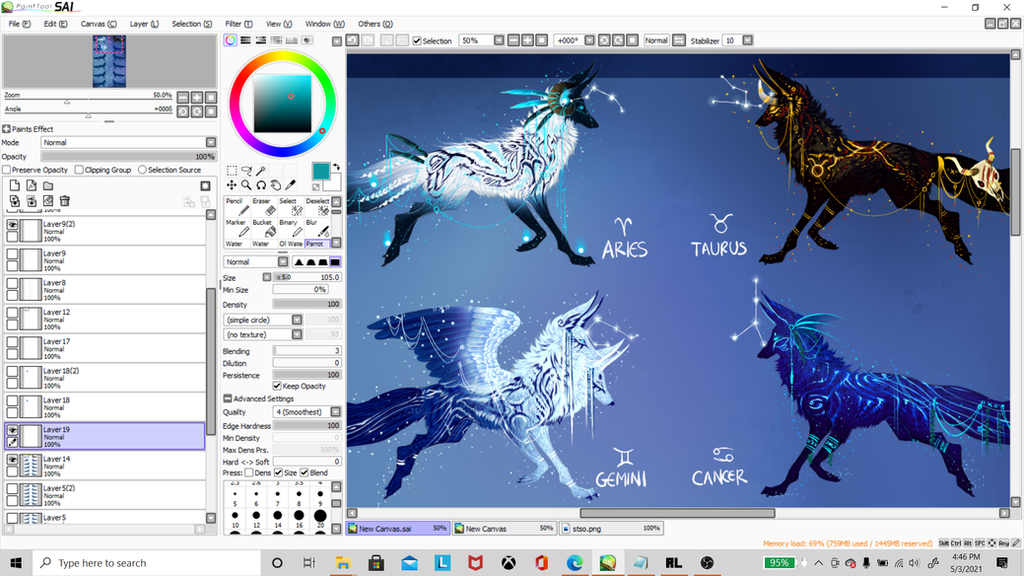Create a new layer folder
This screenshot has width=1024, height=576.
tap(48, 186)
